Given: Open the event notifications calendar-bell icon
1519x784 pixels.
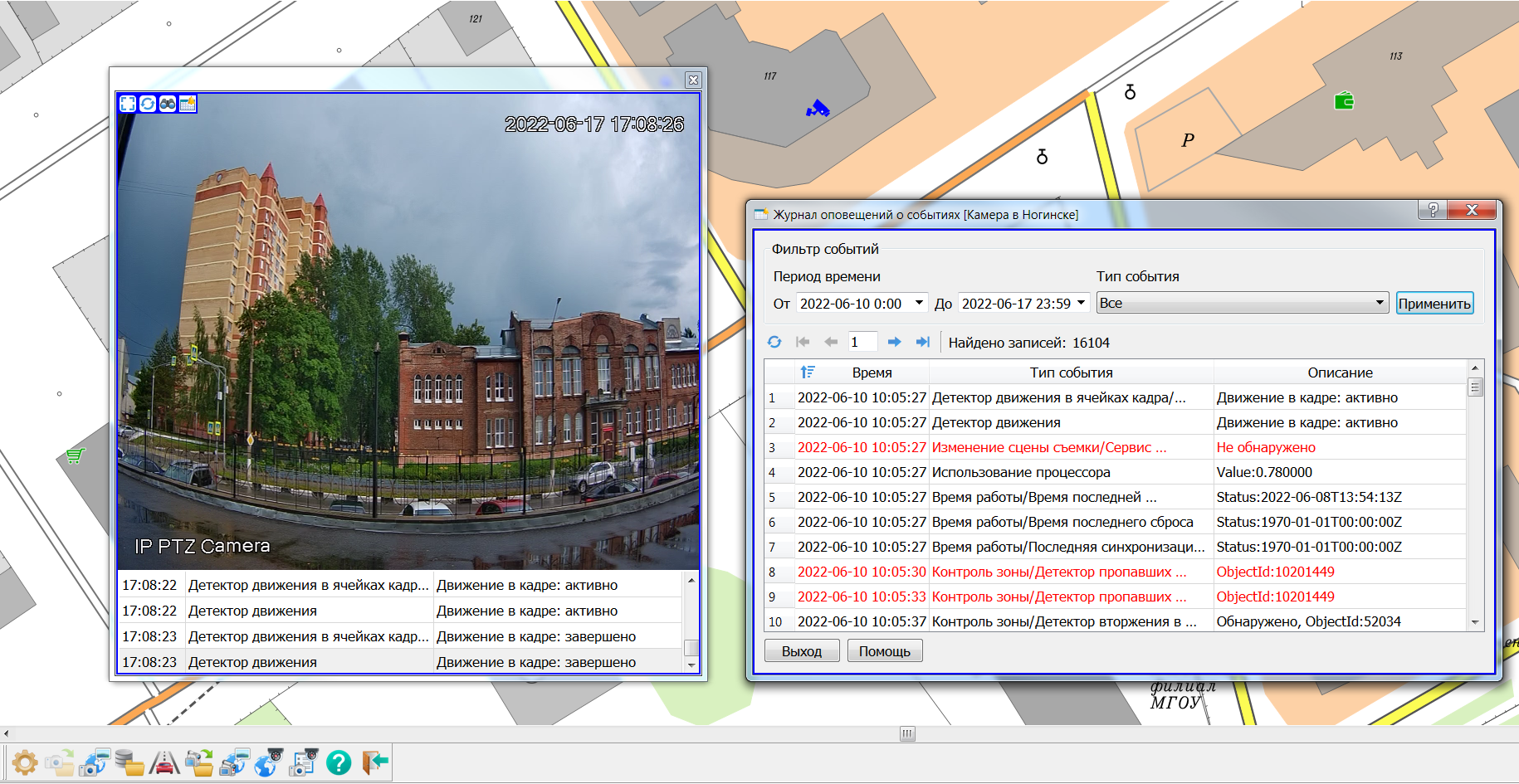Looking at the screenshot, I should coord(188,104).
